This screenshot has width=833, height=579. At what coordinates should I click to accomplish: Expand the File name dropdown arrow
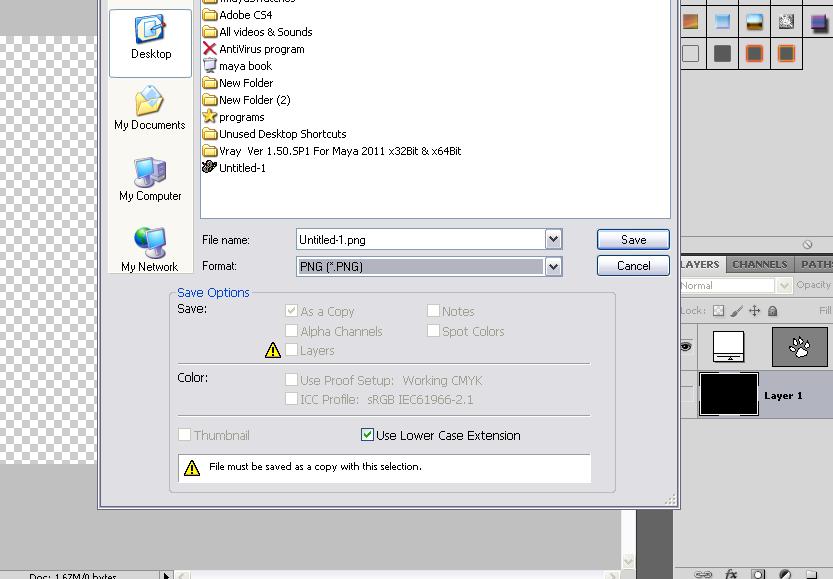tap(553, 240)
